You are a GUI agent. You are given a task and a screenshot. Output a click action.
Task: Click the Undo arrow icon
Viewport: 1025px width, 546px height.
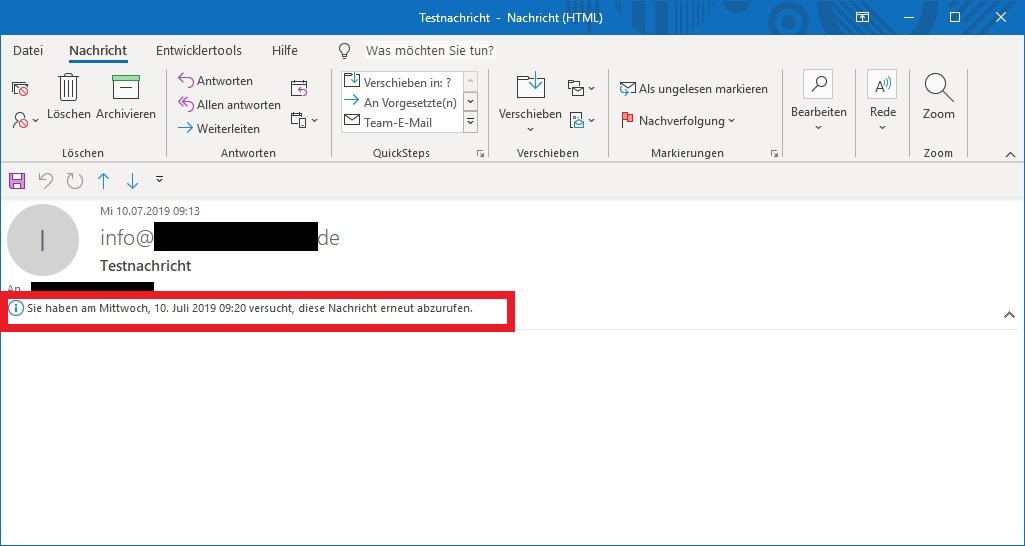coord(46,180)
